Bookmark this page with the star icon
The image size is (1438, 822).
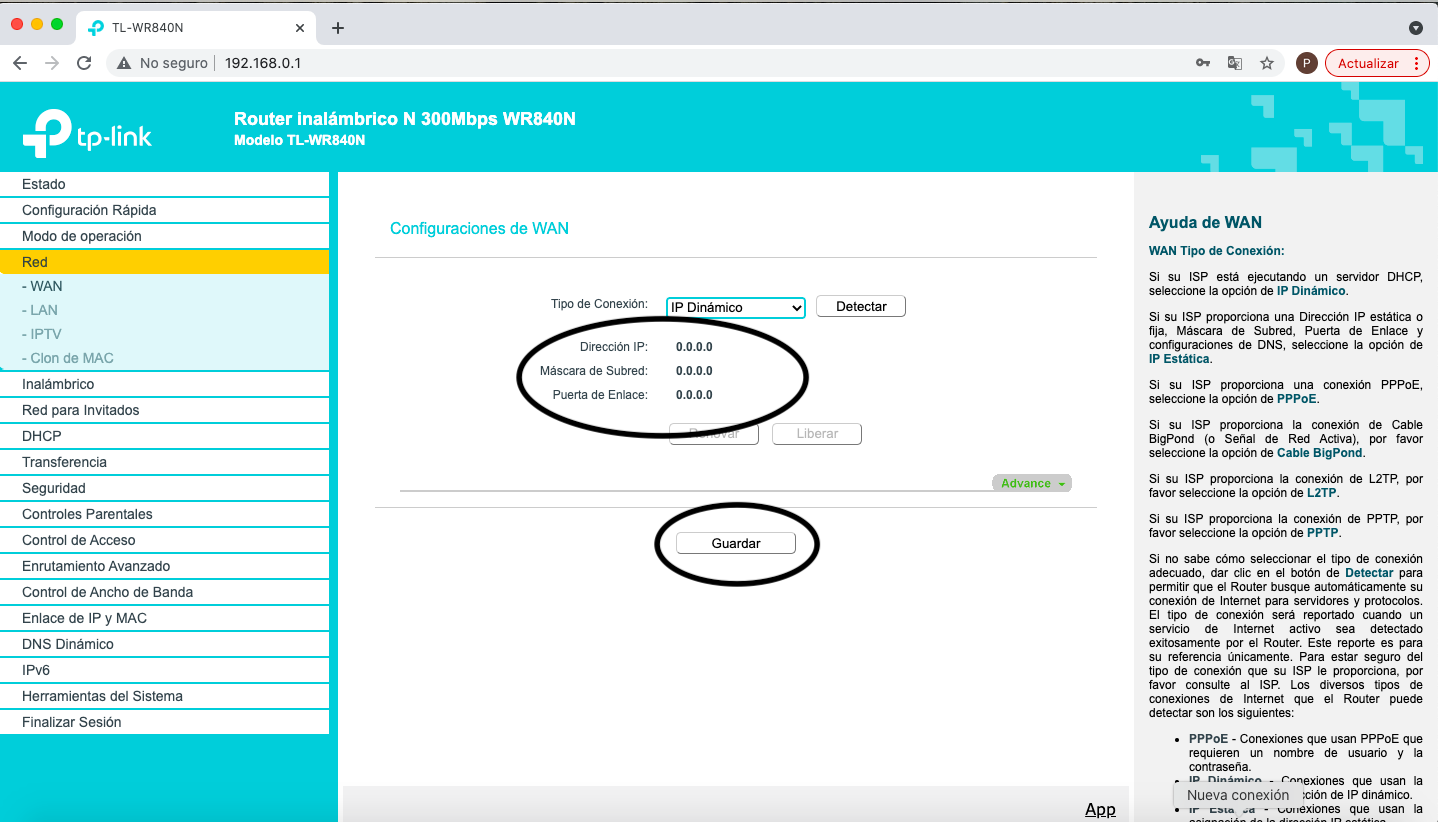click(x=1267, y=63)
